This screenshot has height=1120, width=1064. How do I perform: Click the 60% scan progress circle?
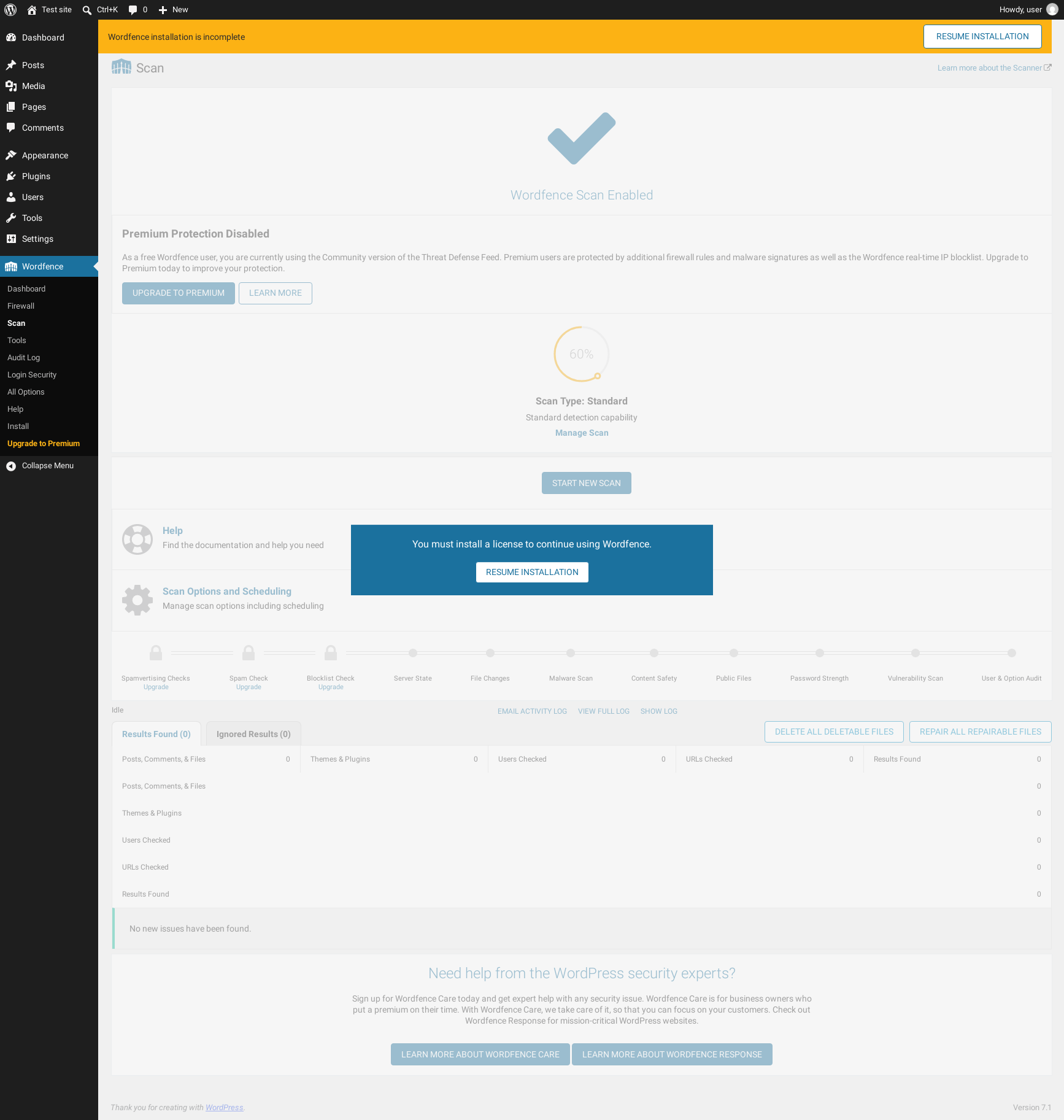582,354
